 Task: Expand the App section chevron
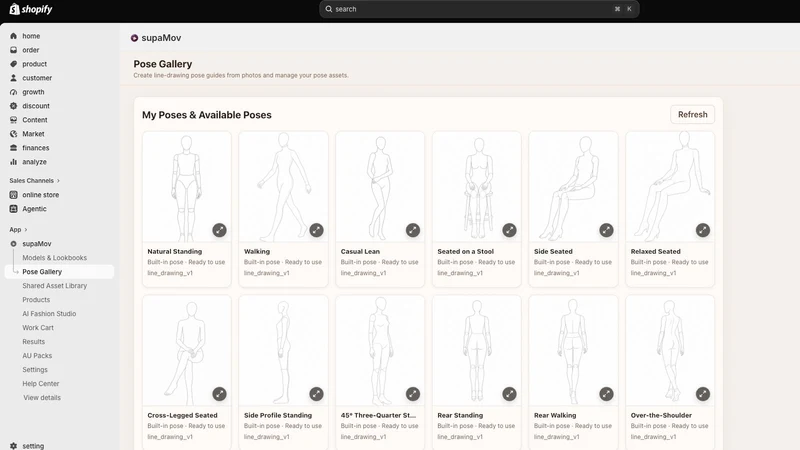pyautogui.click(x=26, y=230)
